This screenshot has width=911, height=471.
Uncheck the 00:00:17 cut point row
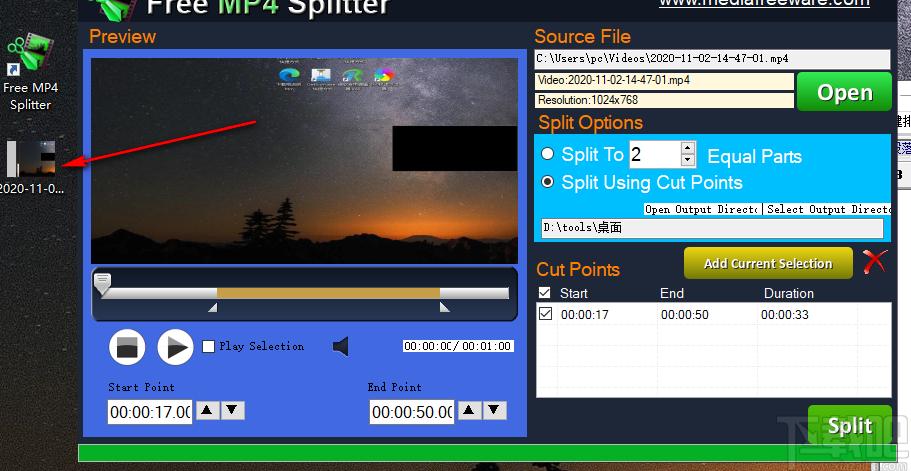click(545, 314)
